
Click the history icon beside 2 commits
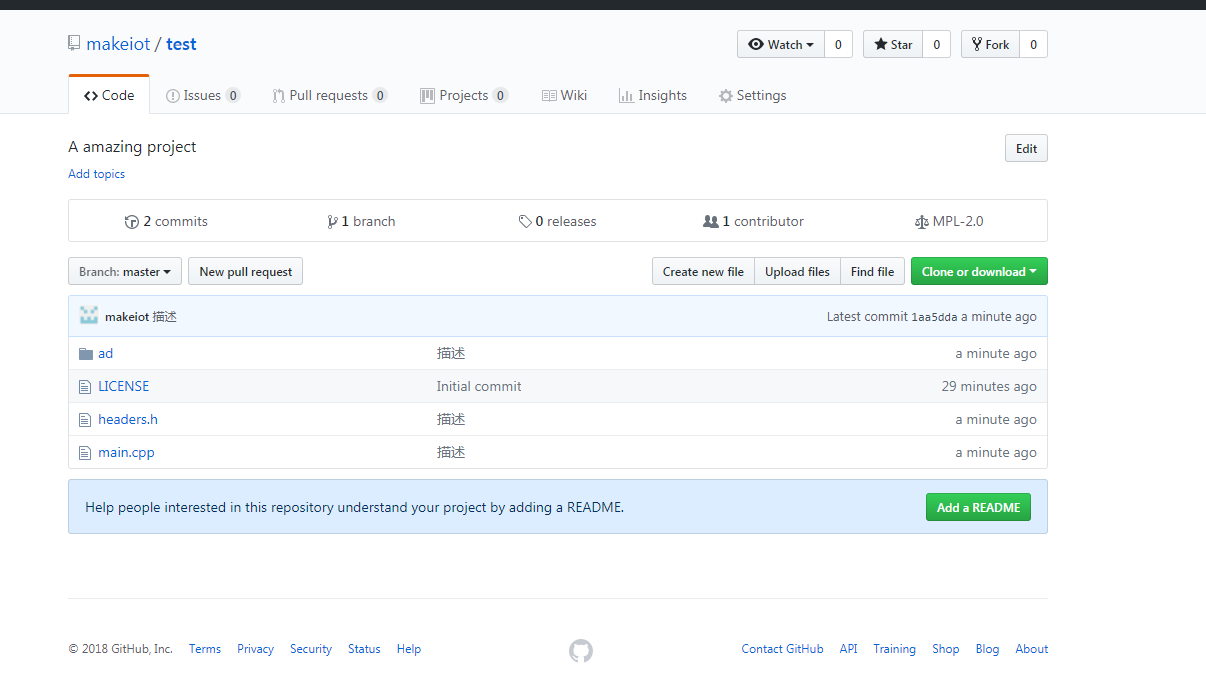point(131,222)
